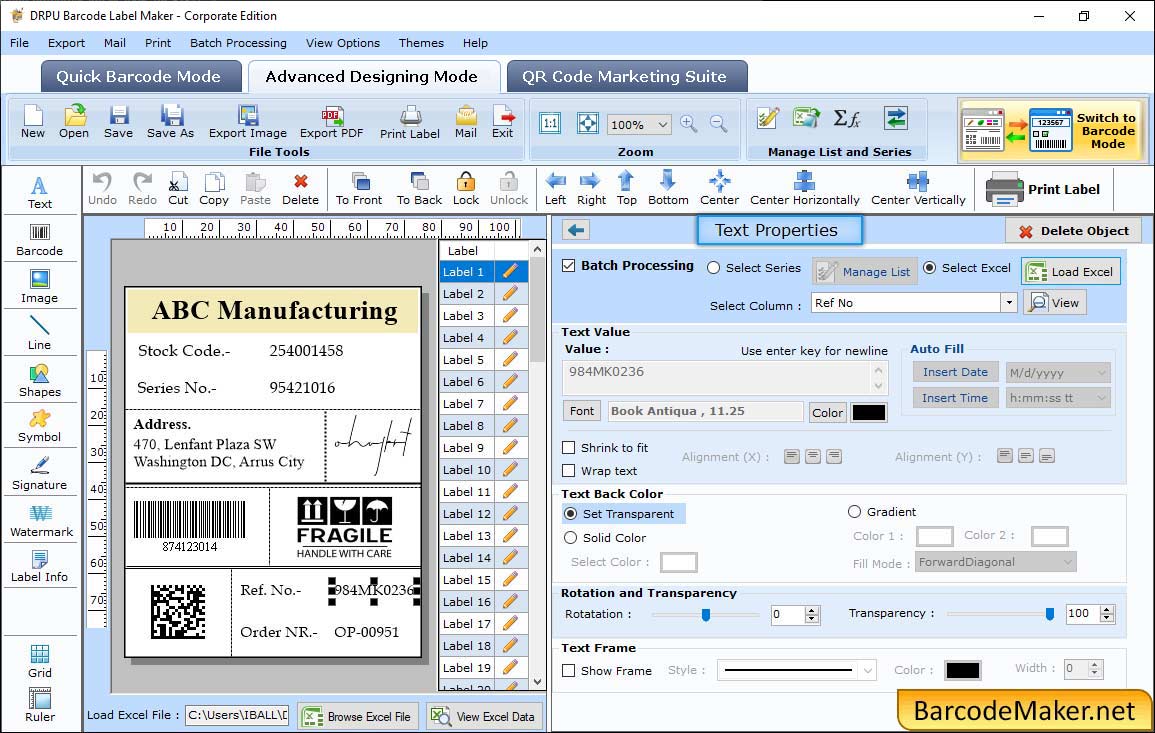Switch to Quick Barcode Mode tab
This screenshot has height=733, width=1155.
(140, 77)
